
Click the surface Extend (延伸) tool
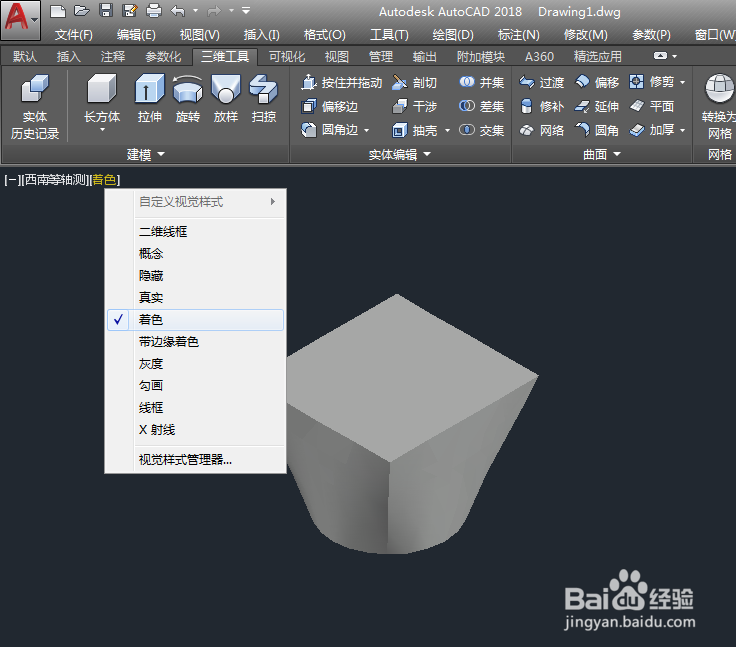pos(597,107)
